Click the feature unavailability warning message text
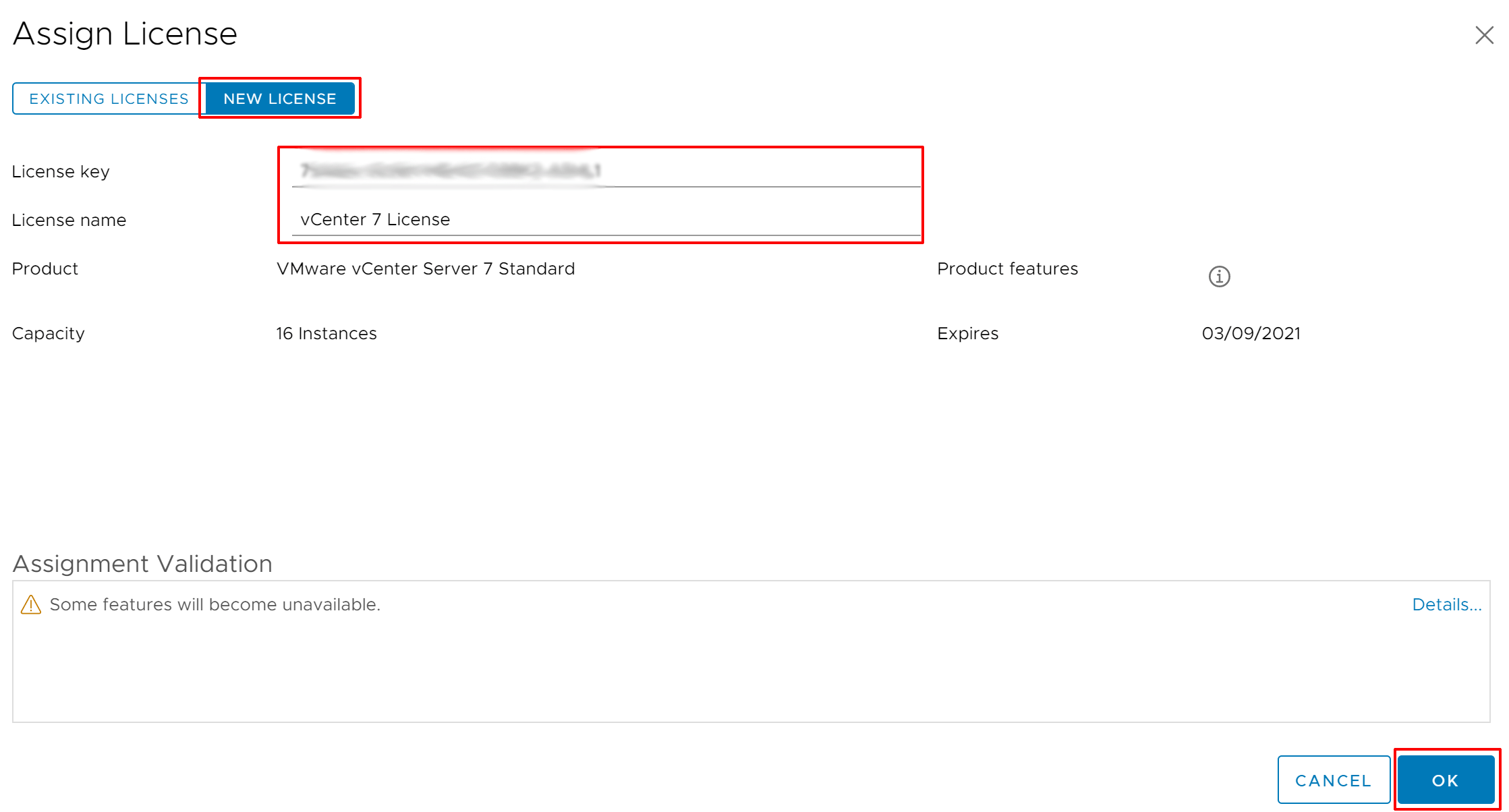This screenshot has width=1509, height=812. 215,604
